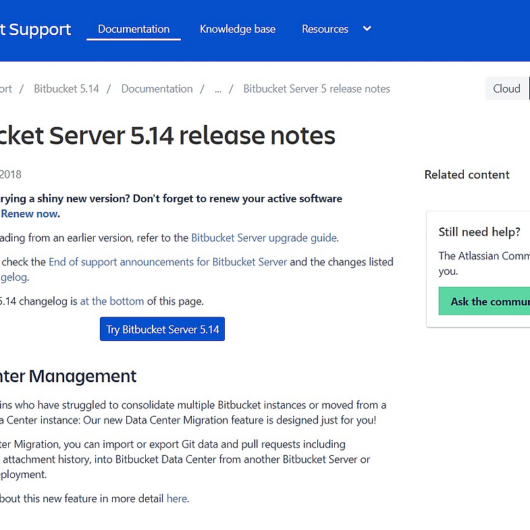Click the 5.14 release notes page title

pyautogui.click(x=168, y=136)
